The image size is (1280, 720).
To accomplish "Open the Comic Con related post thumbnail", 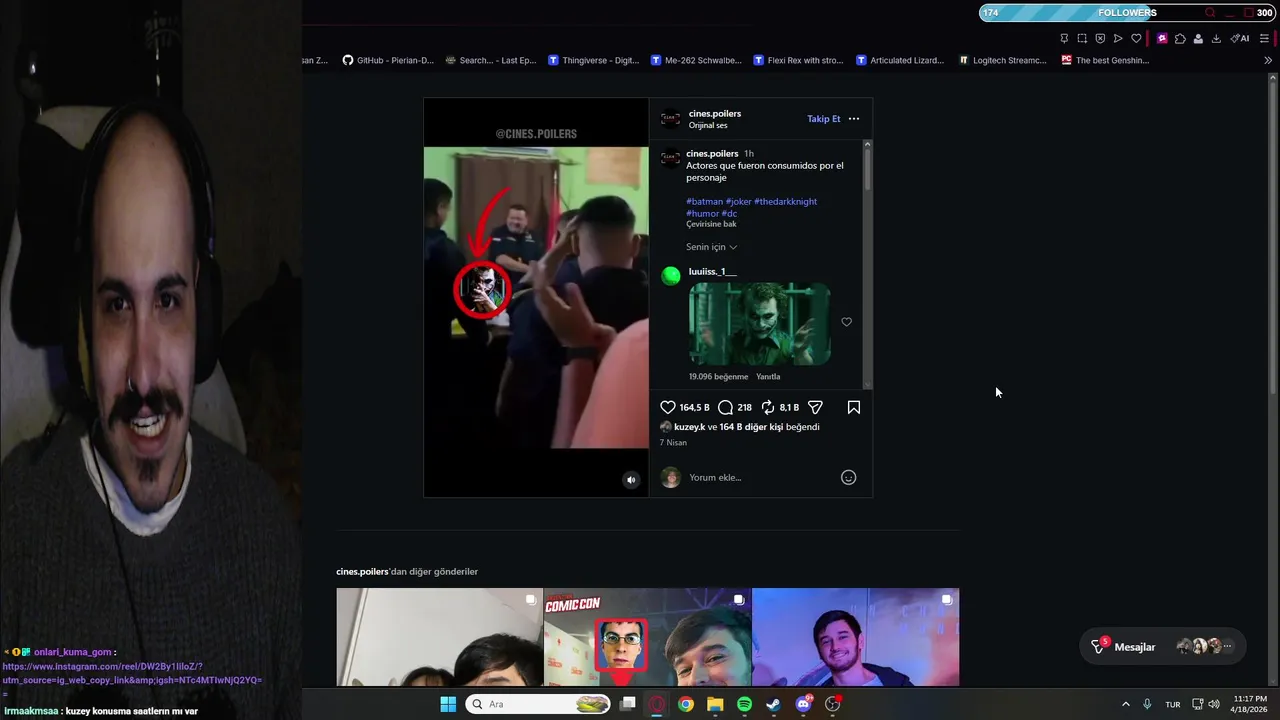I will point(647,637).
